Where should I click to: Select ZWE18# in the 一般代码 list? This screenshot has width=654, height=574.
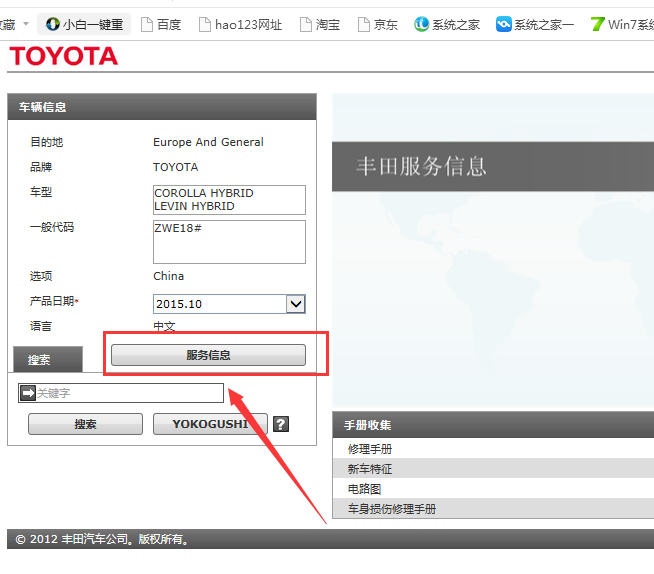pyautogui.click(x=178, y=228)
